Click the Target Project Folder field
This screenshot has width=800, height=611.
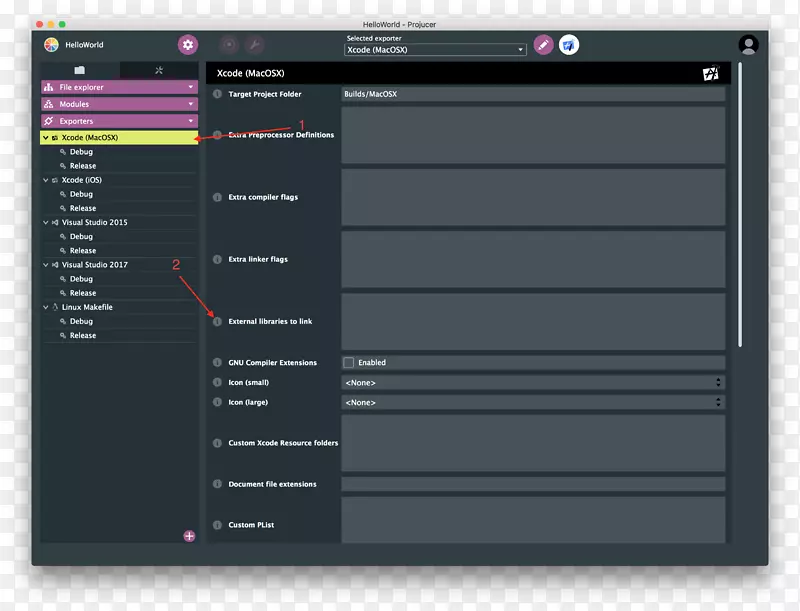point(532,94)
